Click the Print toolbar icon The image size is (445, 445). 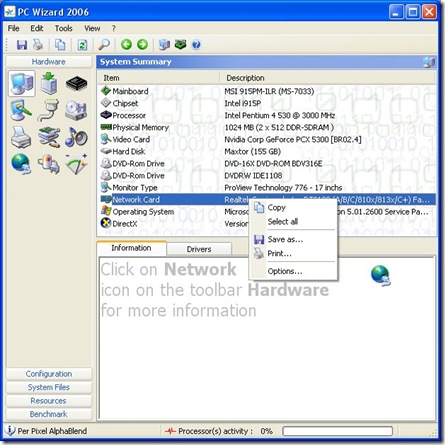[38, 45]
